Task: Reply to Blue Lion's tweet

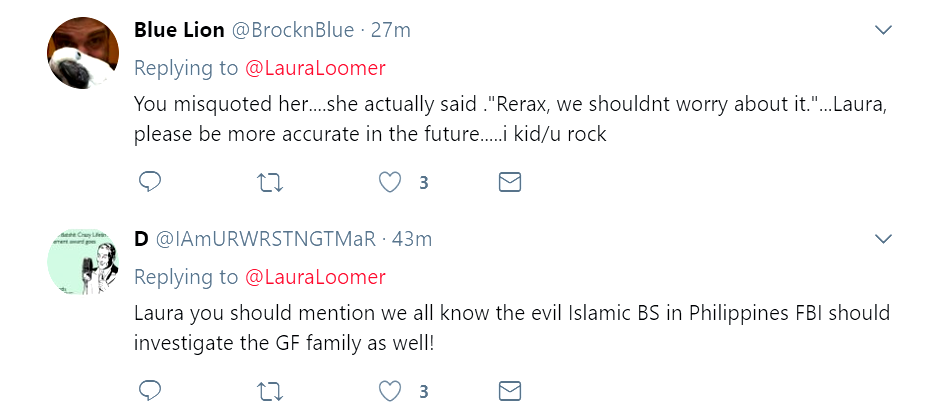Action: coord(150,182)
